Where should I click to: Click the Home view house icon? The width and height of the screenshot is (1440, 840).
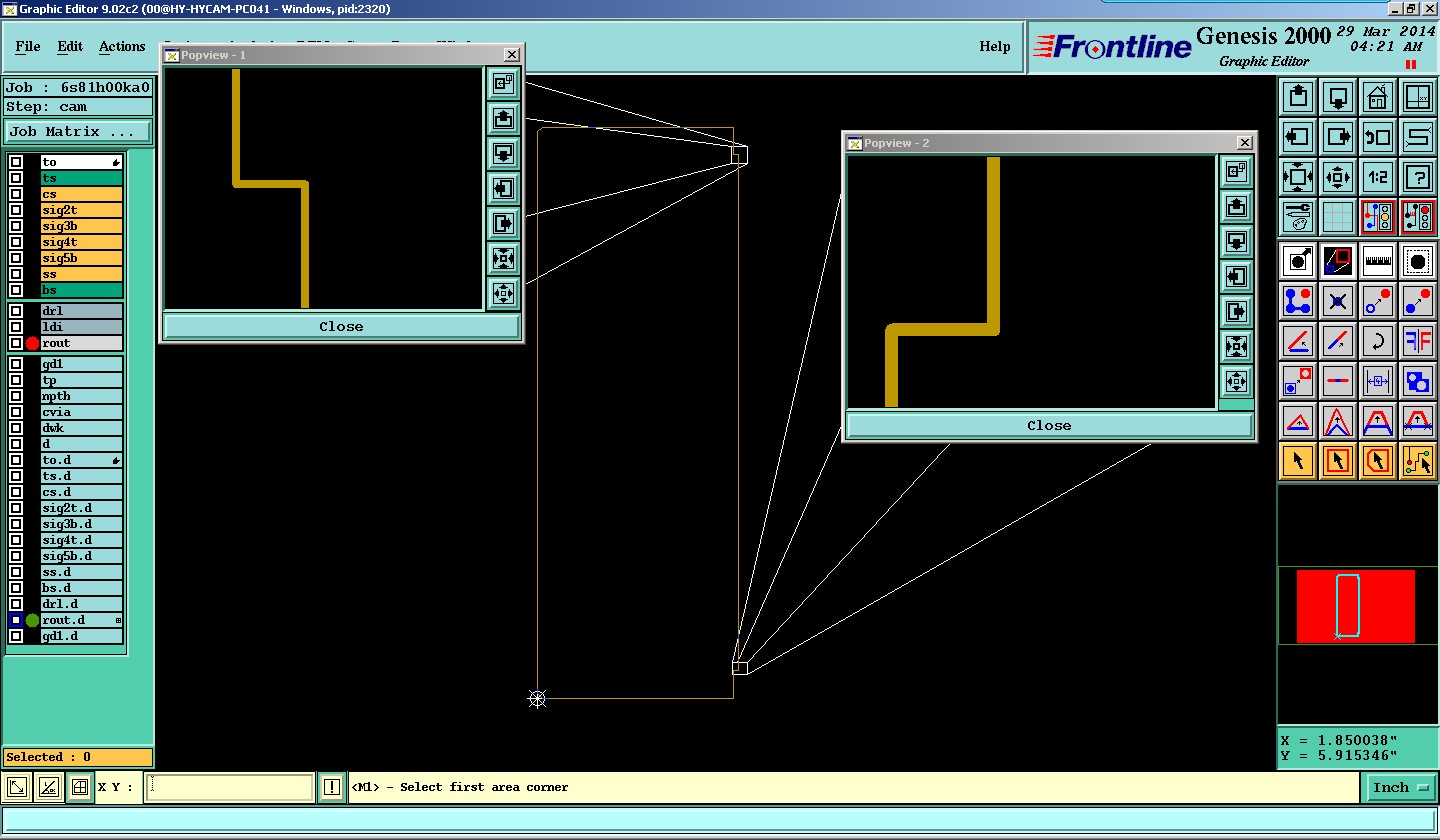click(x=1378, y=97)
